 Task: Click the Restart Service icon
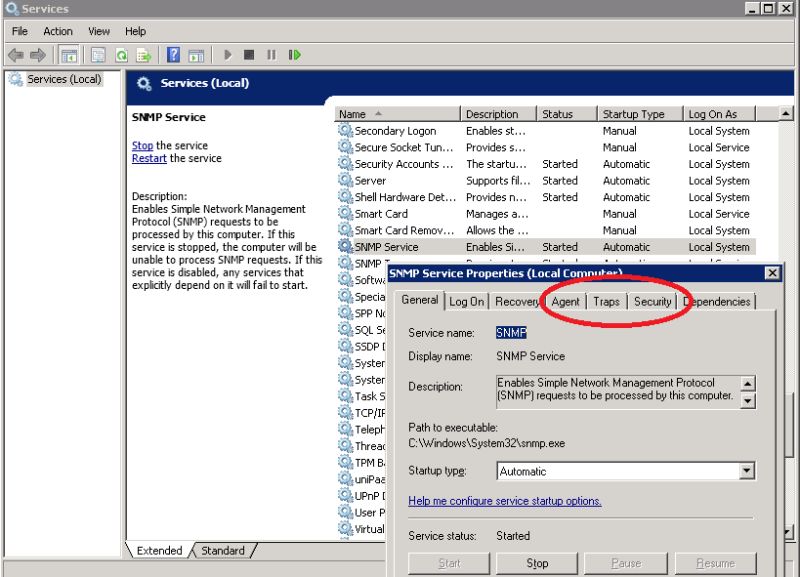tap(297, 55)
